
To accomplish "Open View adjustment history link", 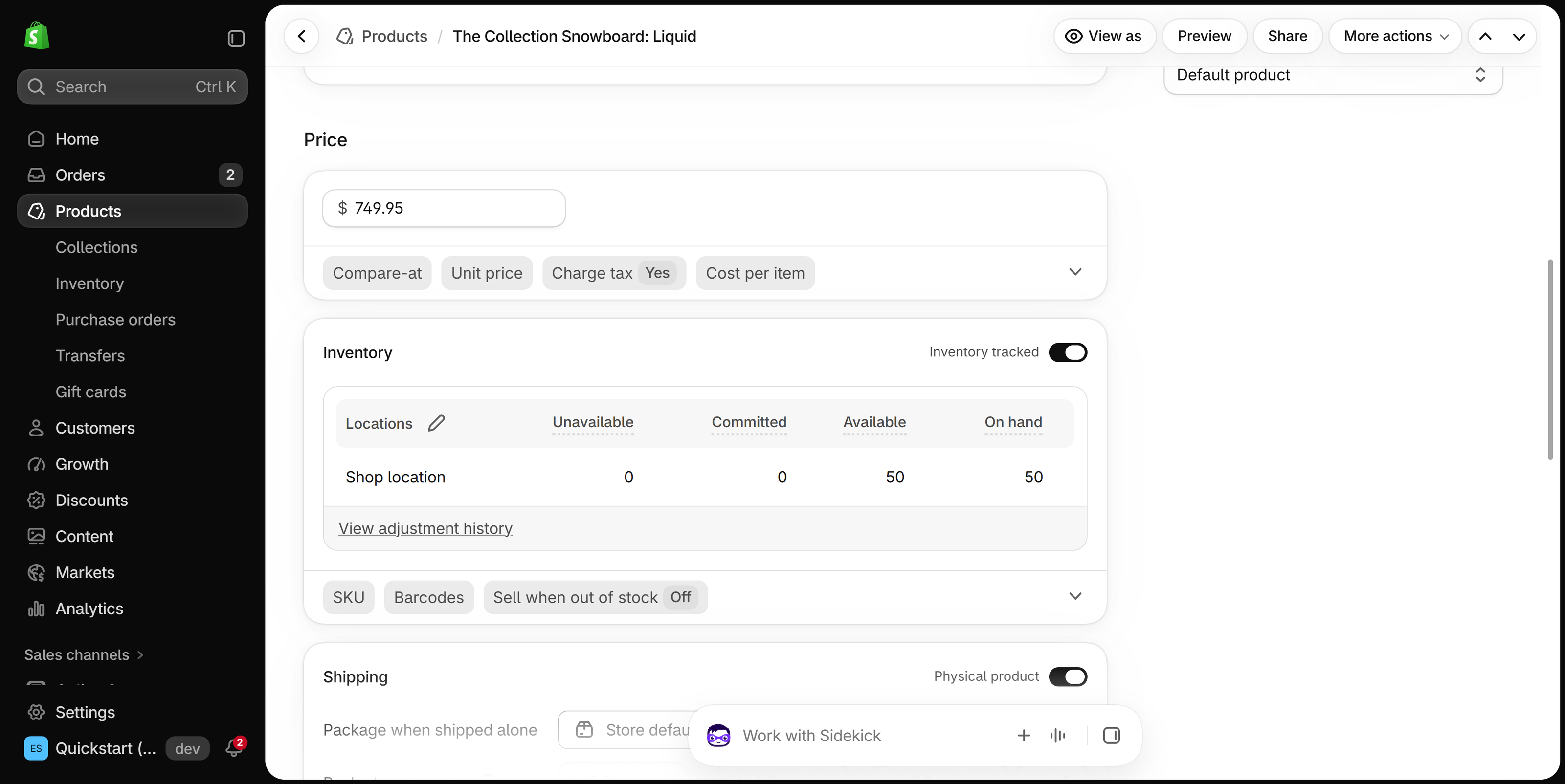I will [425, 528].
